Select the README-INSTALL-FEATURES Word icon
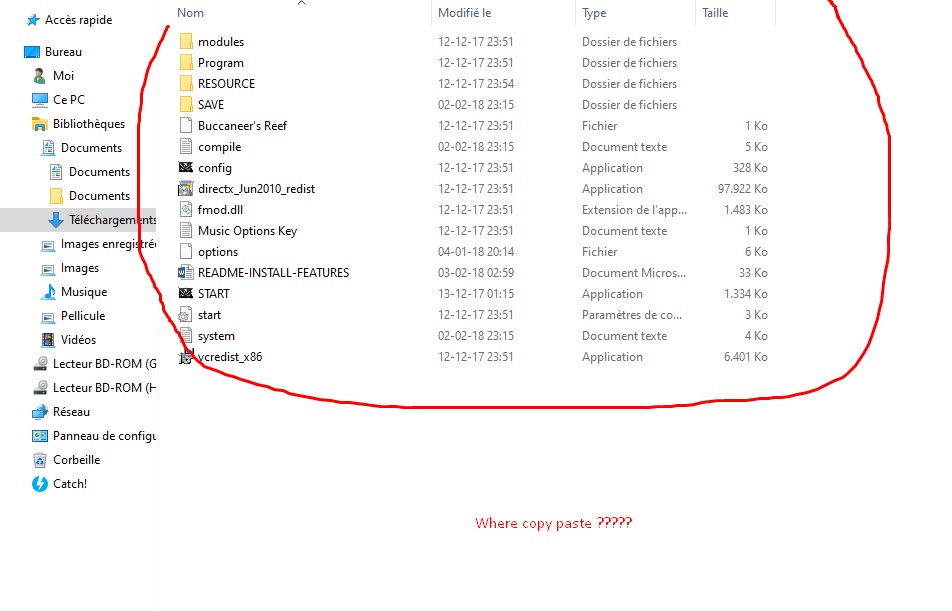 (186, 273)
